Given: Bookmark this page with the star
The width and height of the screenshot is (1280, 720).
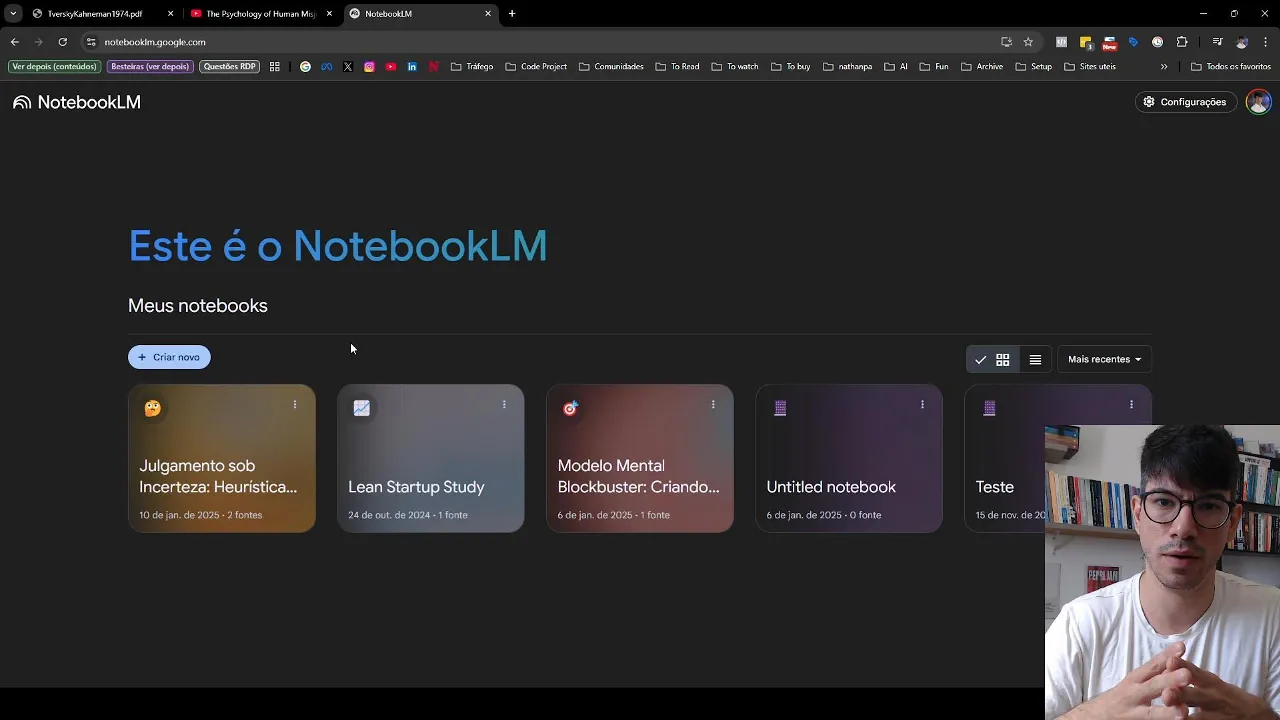Looking at the screenshot, I should point(1028,42).
